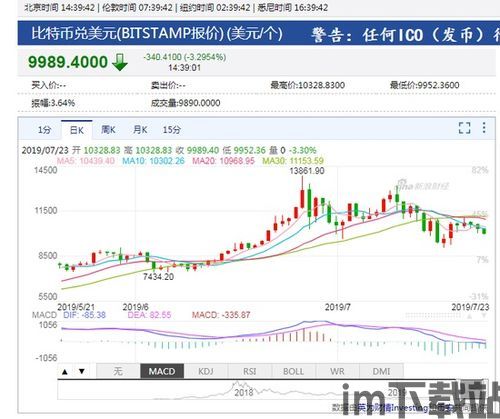Viewport: 500px width, 419px height.
Task: Click the MA20: 10968.95 legend
Action: click(x=223, y=161)
